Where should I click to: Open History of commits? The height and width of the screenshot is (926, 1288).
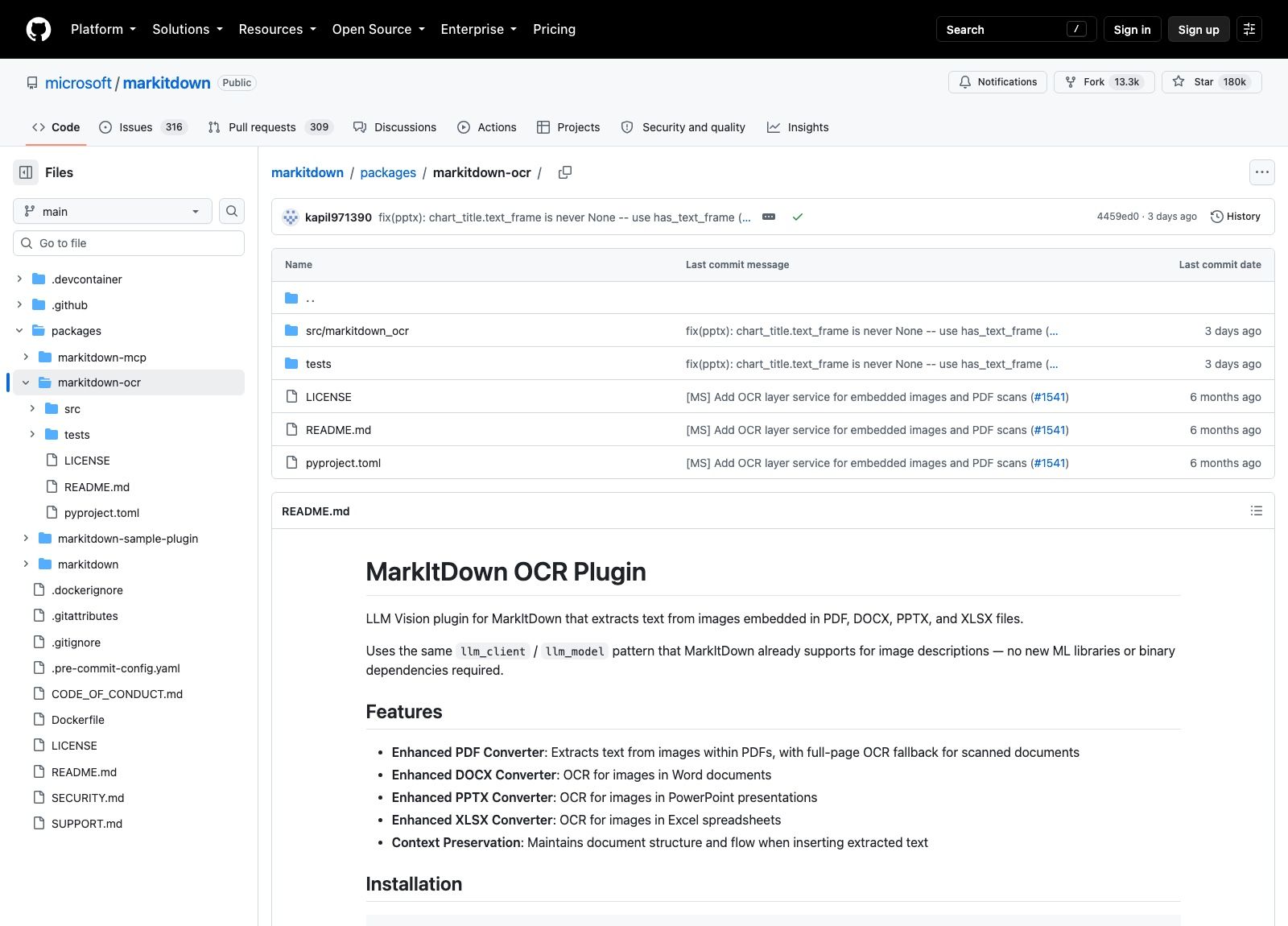(1236, 217)
